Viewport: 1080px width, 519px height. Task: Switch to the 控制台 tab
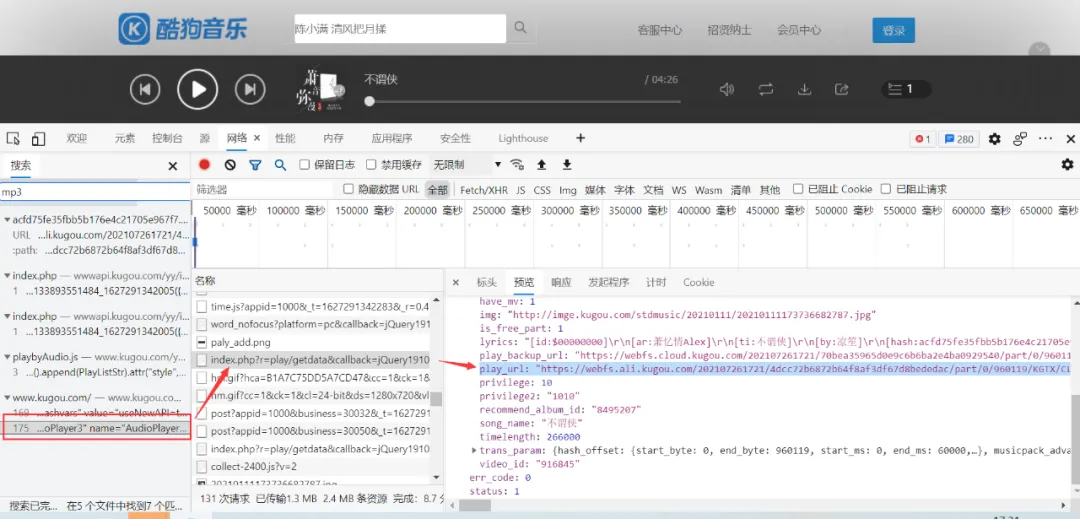pyautogui.click(x=167, y=138)
